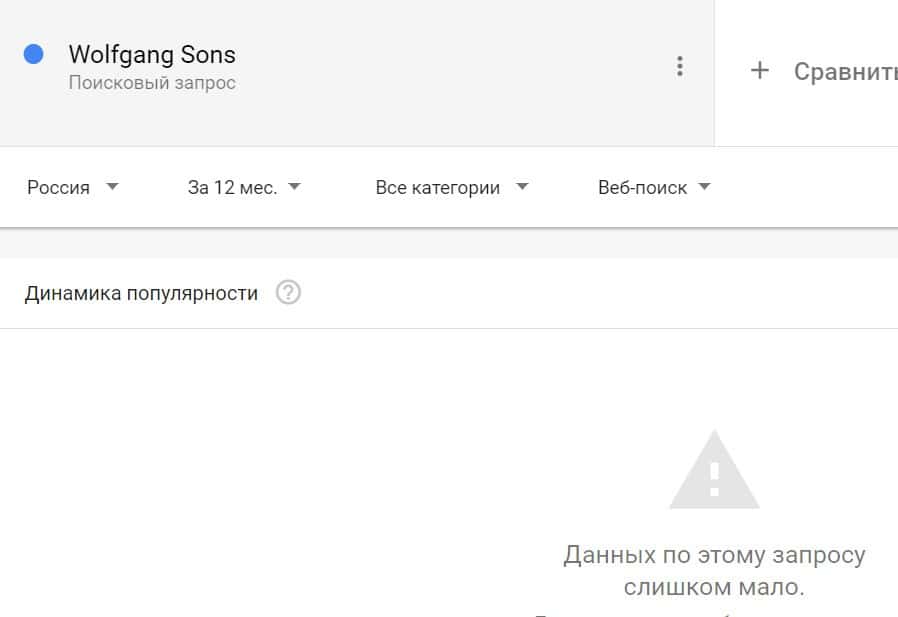Click the Поисковый запрос subtitle
The height and width of the screenshot is (617, 898).
coord(152,83)
